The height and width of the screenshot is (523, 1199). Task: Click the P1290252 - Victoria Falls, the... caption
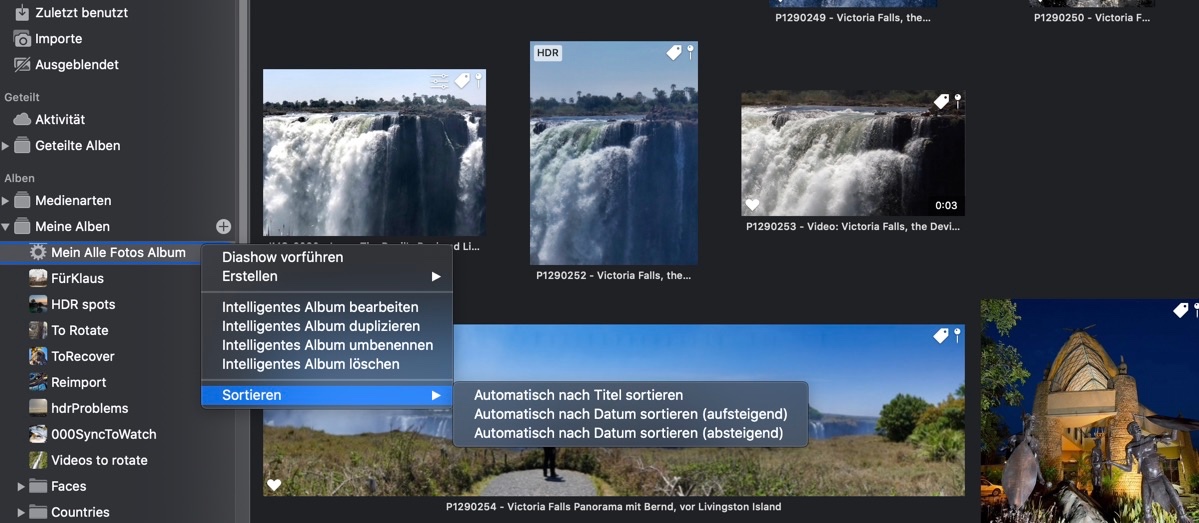pos(613,275)
